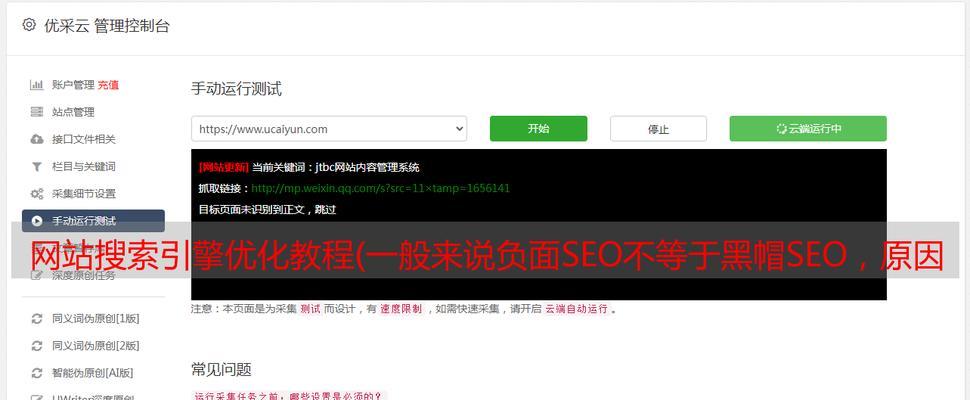Open 智能伪原创[AI版] in the sidebar

click(93, 373)
